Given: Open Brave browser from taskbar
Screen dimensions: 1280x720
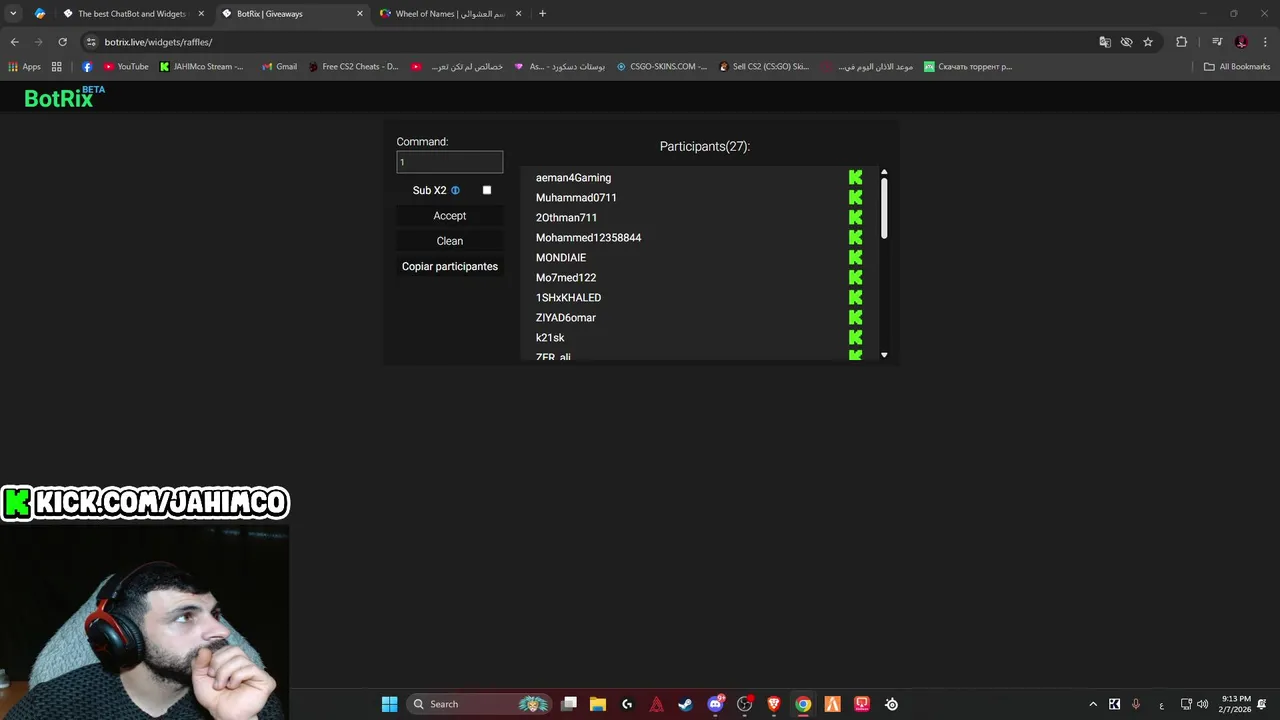Looking at the screenshot, I should click(x=774, y=704).
